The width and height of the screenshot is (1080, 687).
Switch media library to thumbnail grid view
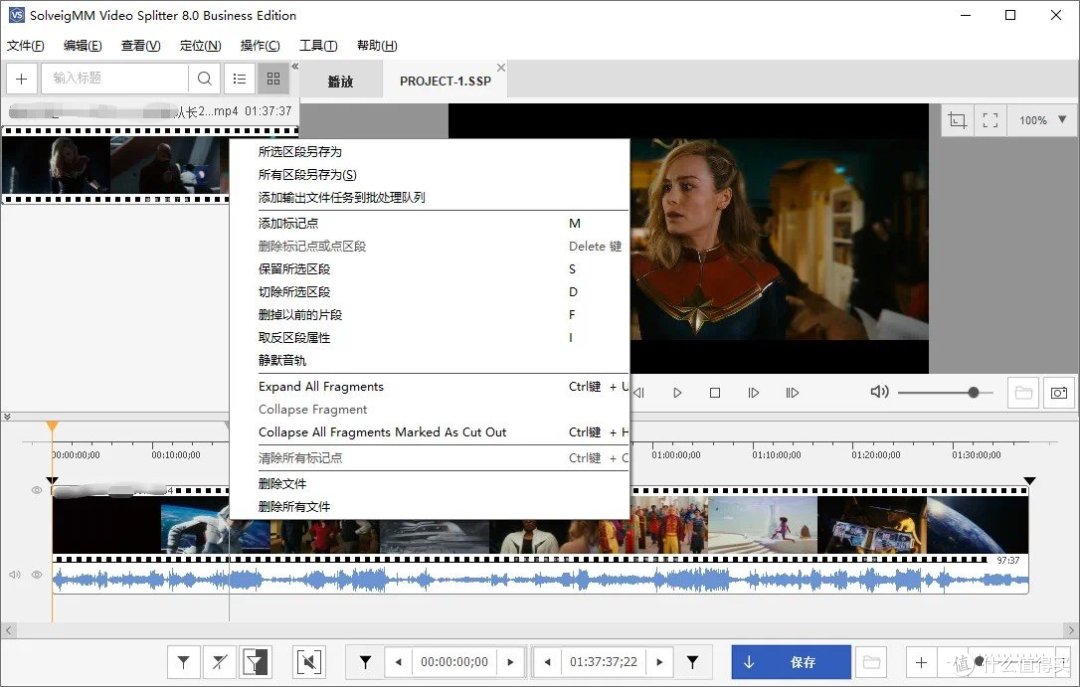[273, 79]
